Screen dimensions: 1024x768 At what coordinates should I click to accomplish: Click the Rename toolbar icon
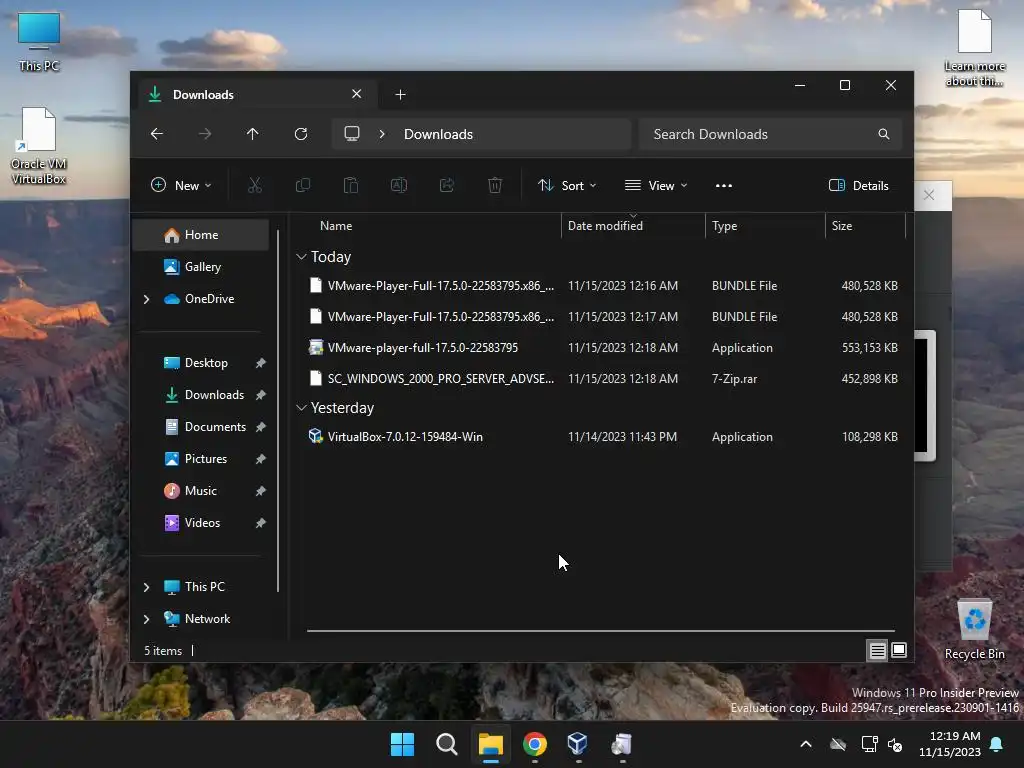pos(399,185)
